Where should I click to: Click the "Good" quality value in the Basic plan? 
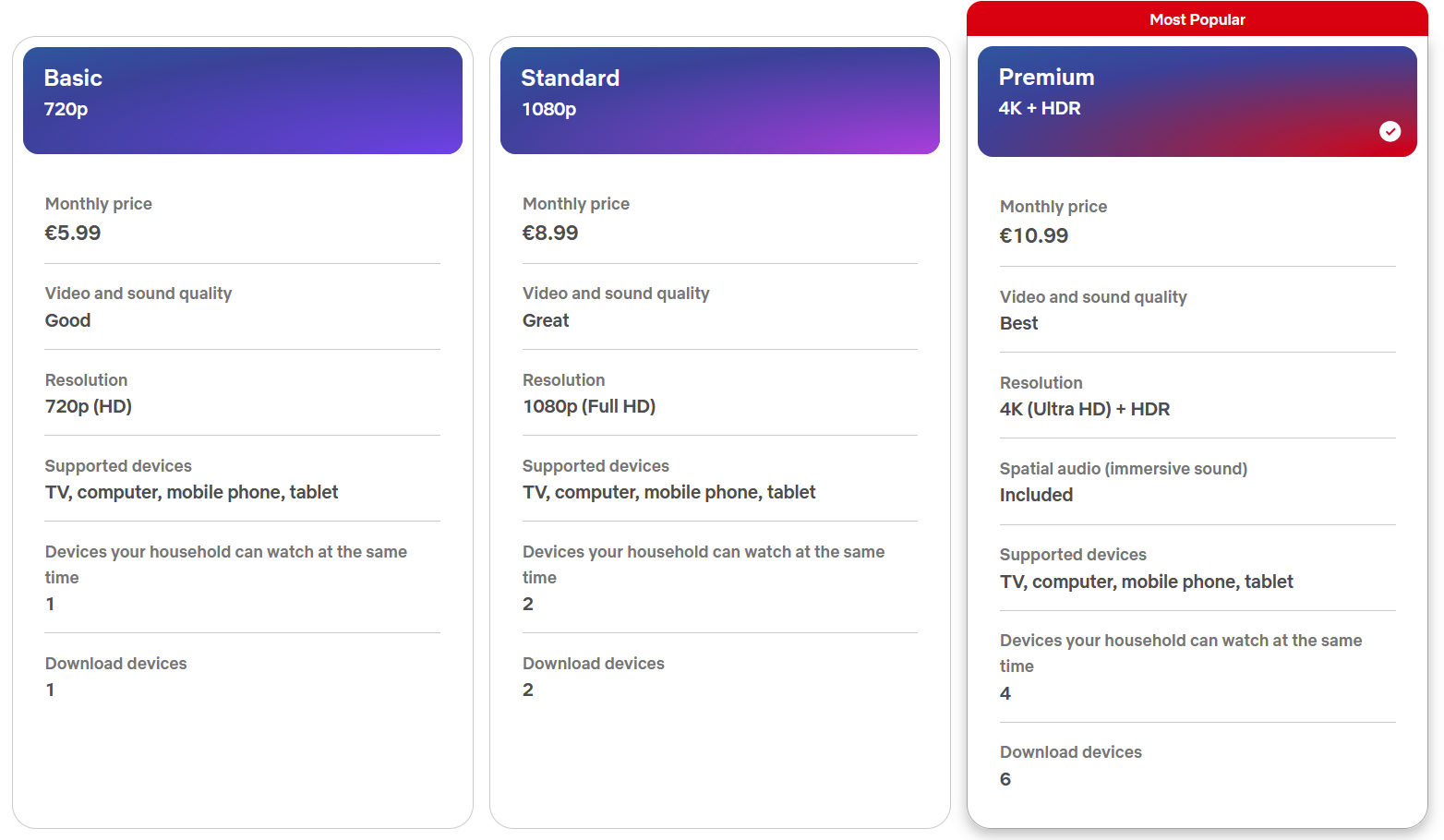[67, 320]
